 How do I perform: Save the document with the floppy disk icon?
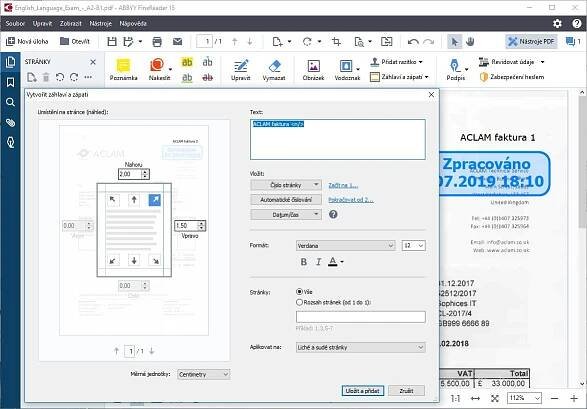tap(112, 42)
